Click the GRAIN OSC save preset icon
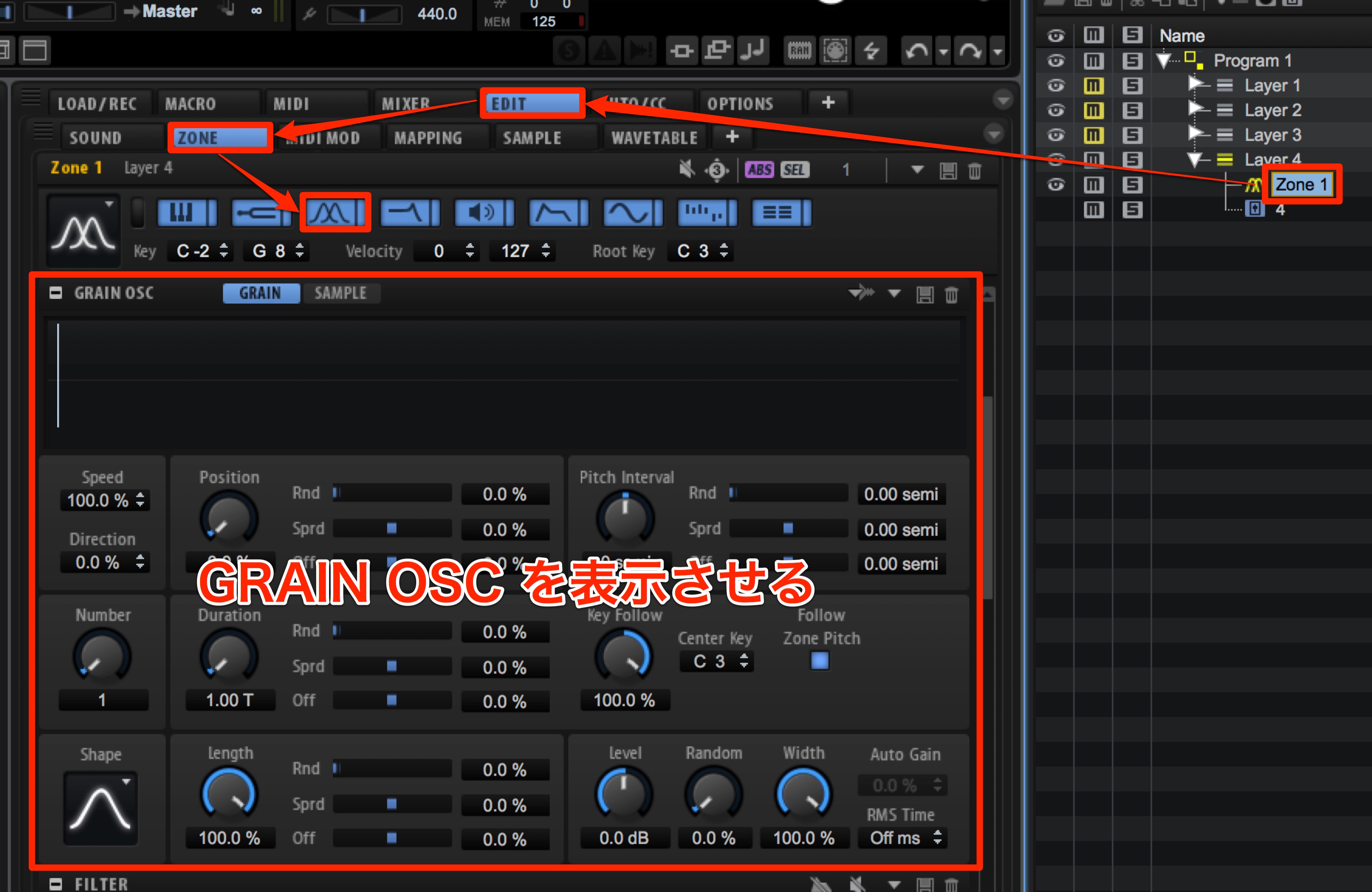1372x892 pixels. [x=925, y=295]
